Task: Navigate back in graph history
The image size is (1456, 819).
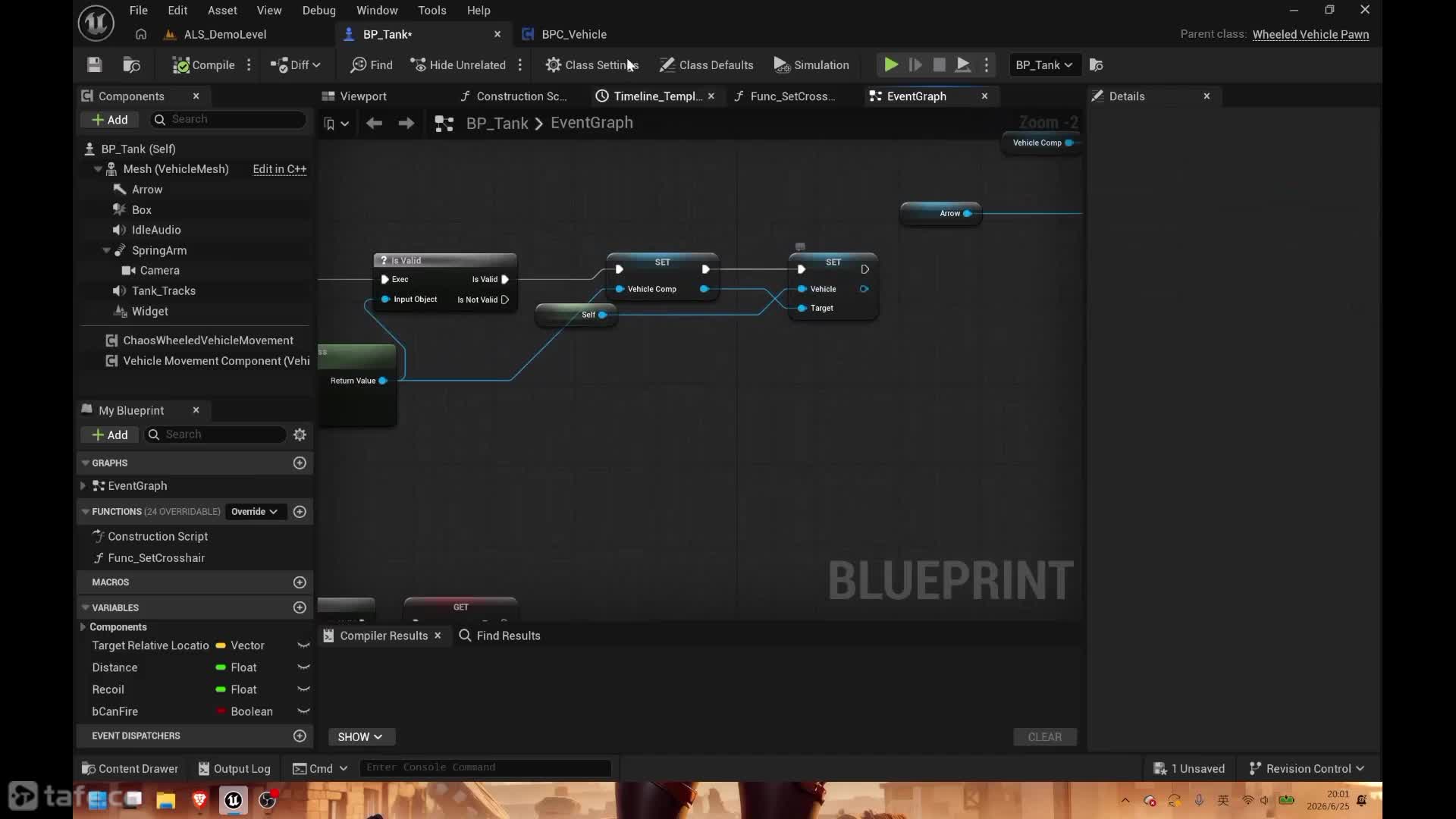Action: point(374,124)
